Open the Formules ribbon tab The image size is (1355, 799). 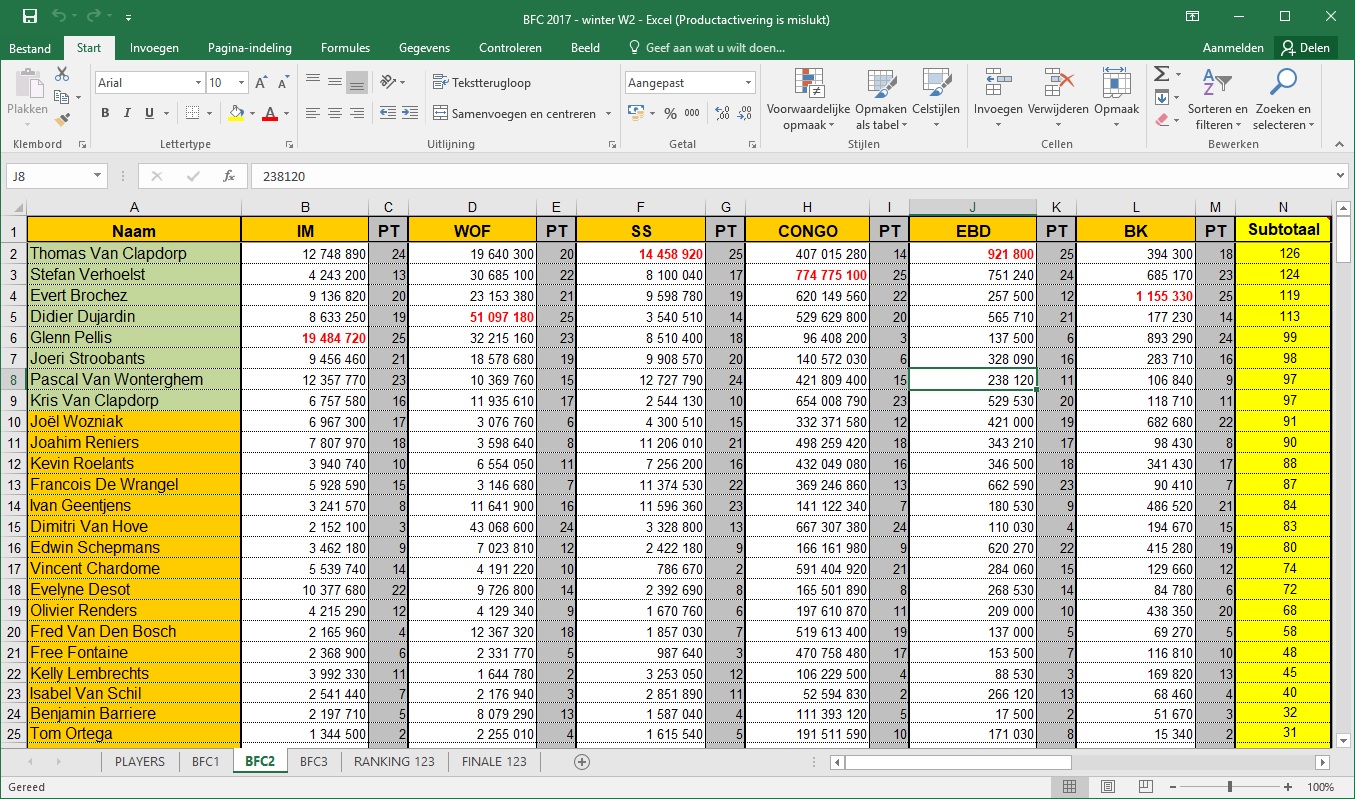coord(345,48)
